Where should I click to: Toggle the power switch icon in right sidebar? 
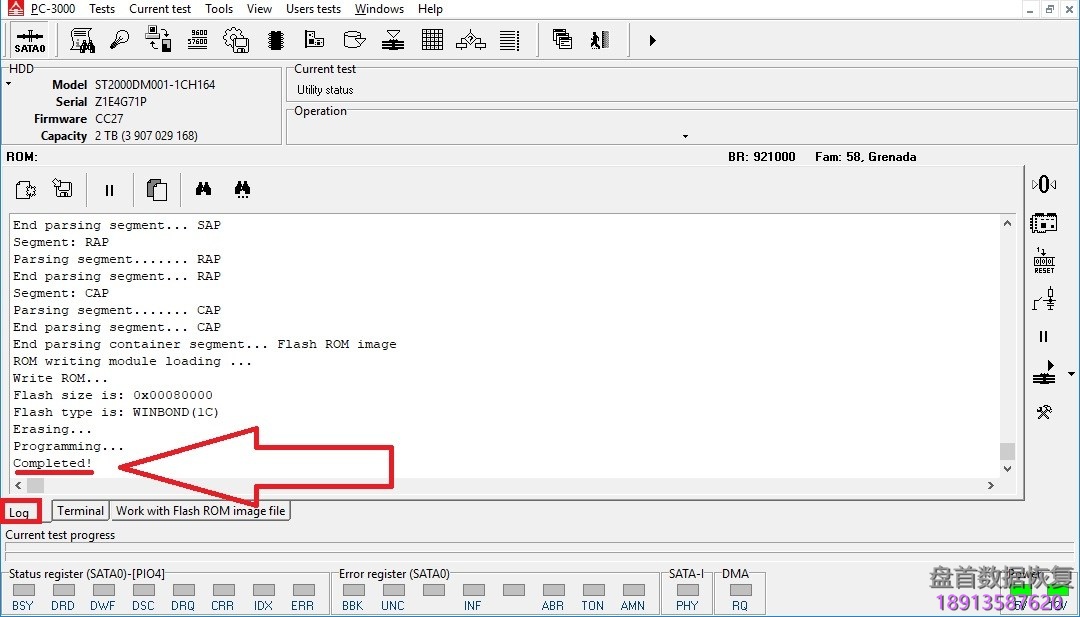click(x=1044, y=299)
